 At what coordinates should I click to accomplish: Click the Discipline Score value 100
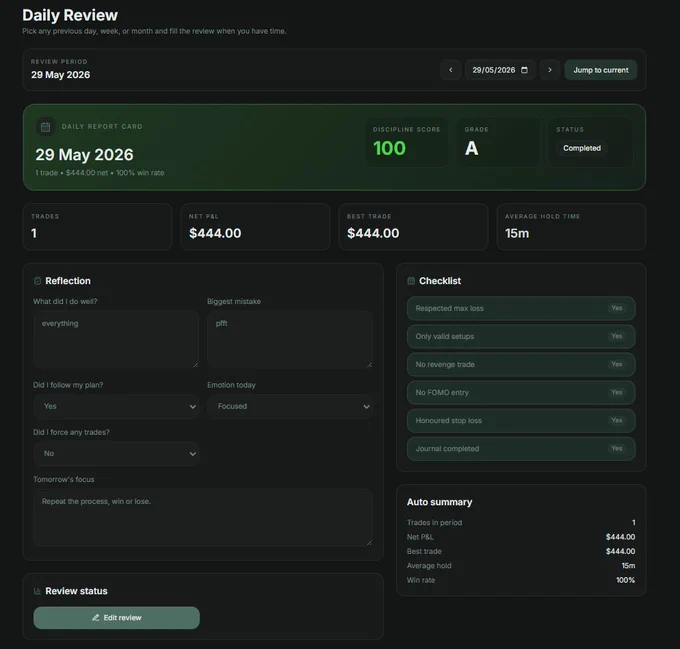[389, 148]
